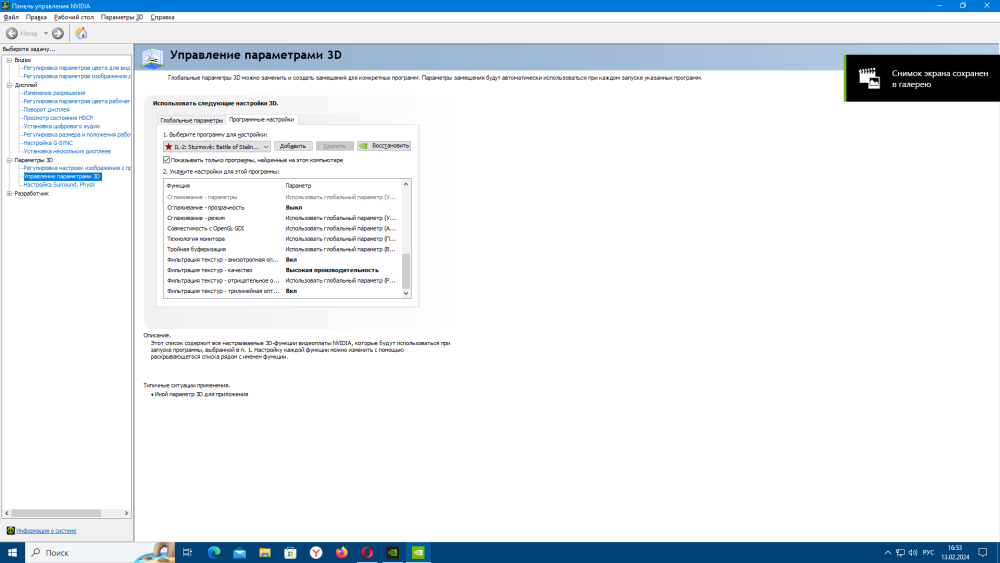Open the Back history dropdown arrow

pos(46,33)
